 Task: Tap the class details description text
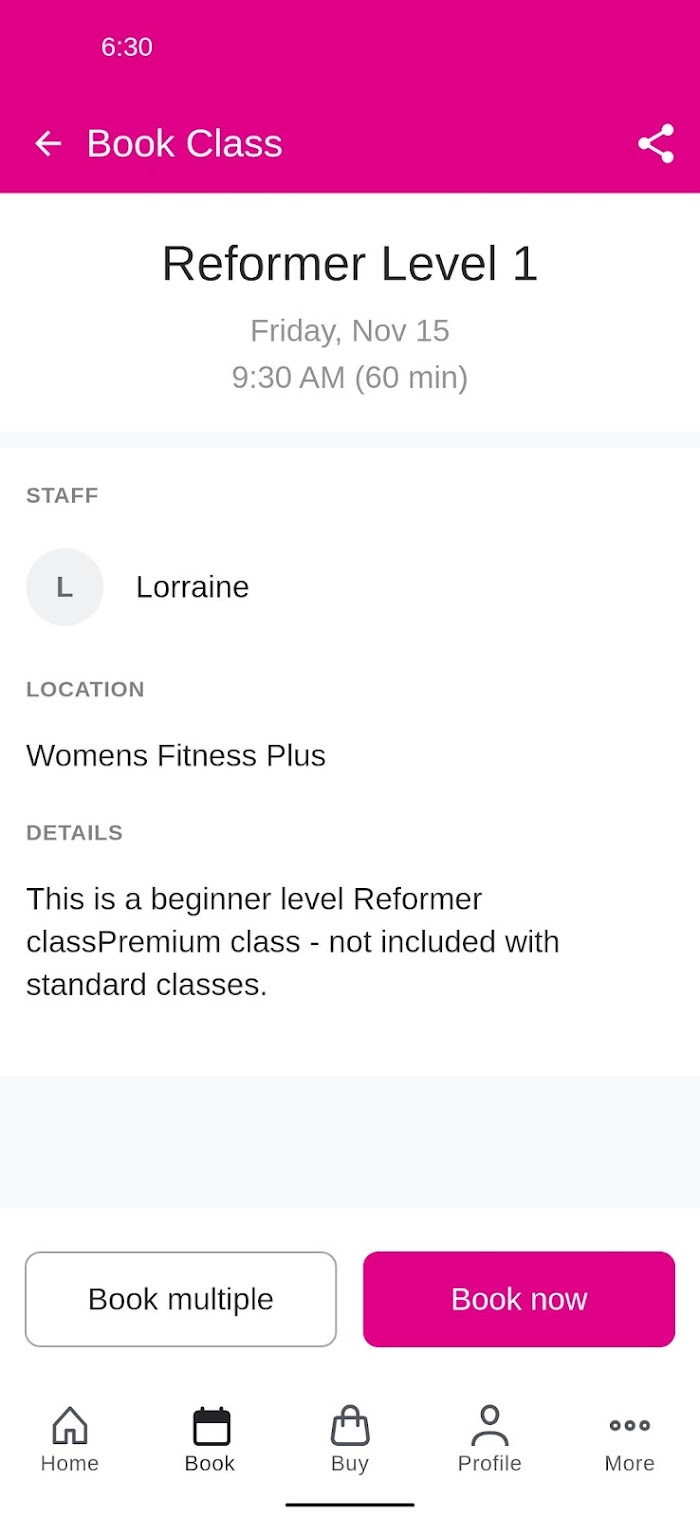point(293,942)
